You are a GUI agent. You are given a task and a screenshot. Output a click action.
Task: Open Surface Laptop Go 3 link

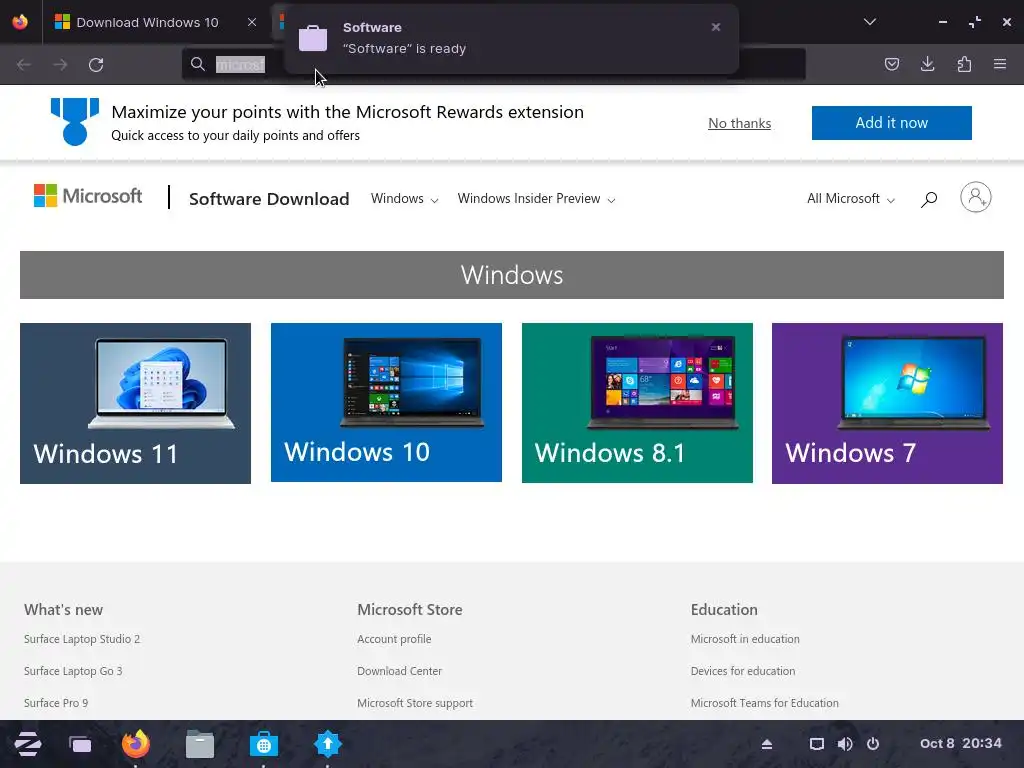(73, 671)
